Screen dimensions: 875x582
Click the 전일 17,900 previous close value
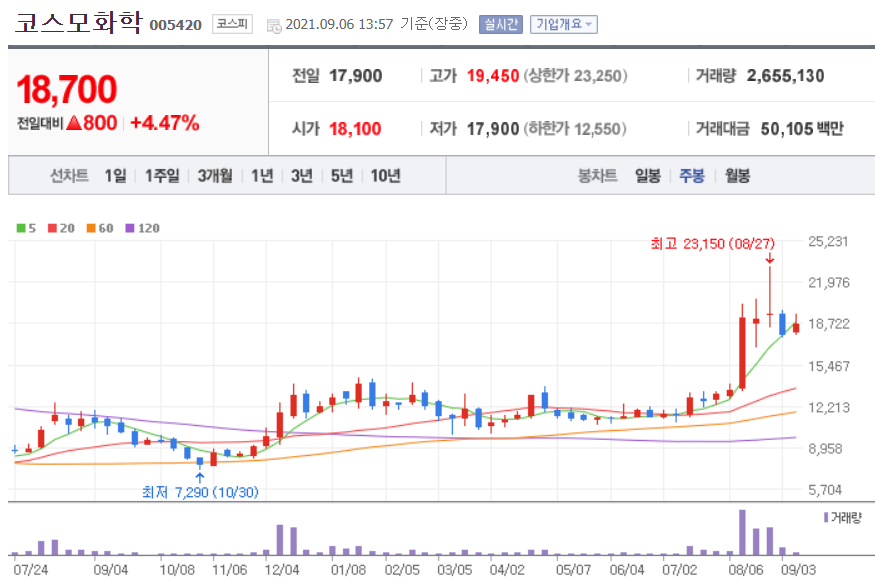355,75
